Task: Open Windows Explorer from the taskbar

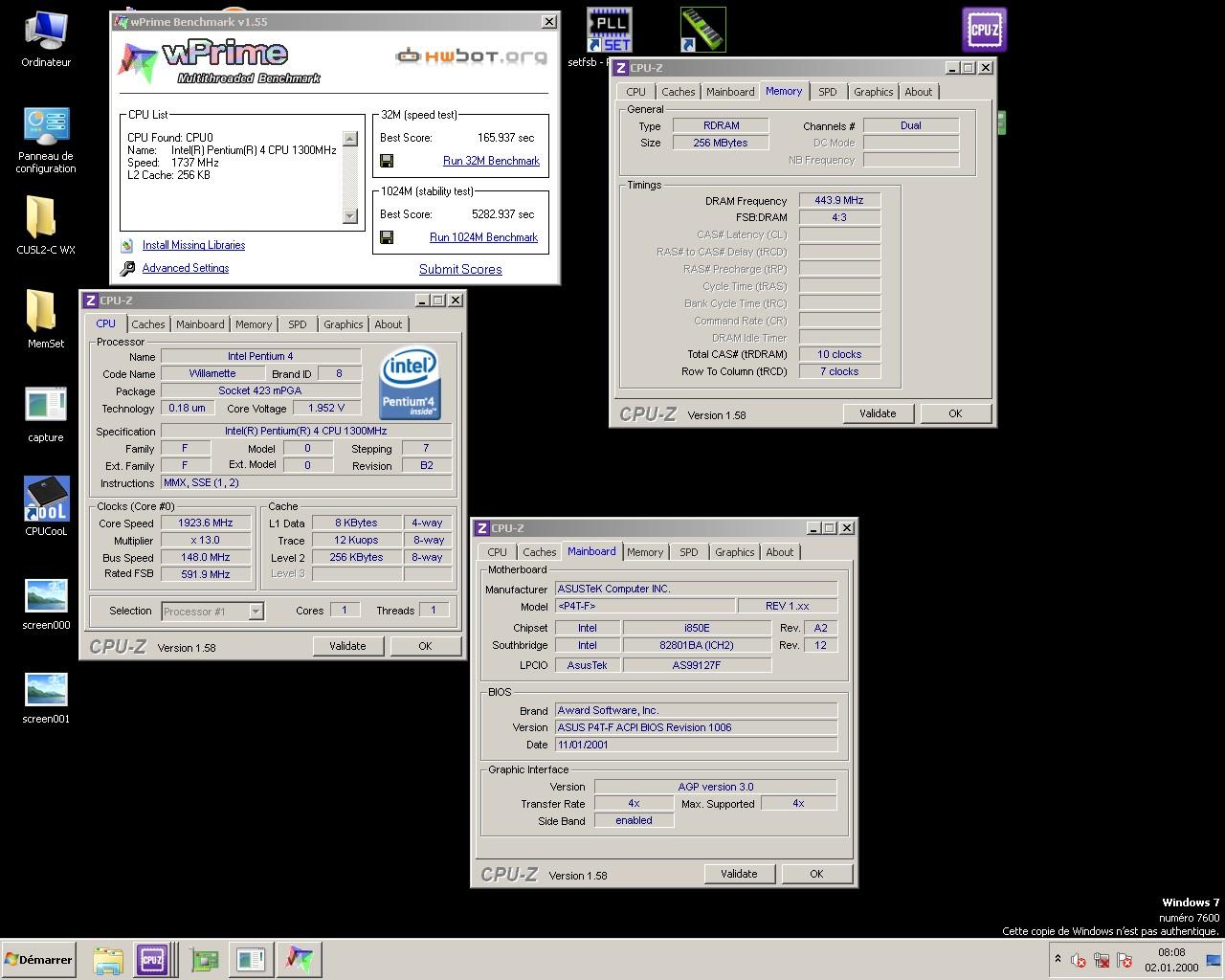Action: pyautogui.click(x=108, y=960)
